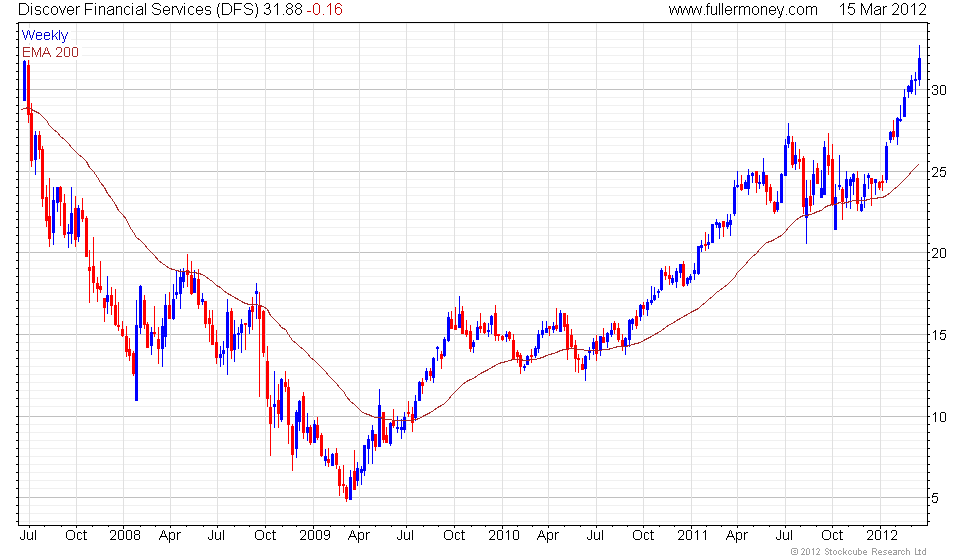The image size is (980, 560).
Task: Click the March 2009 low candlestick near 5
Action: click(x=347, y=491)
